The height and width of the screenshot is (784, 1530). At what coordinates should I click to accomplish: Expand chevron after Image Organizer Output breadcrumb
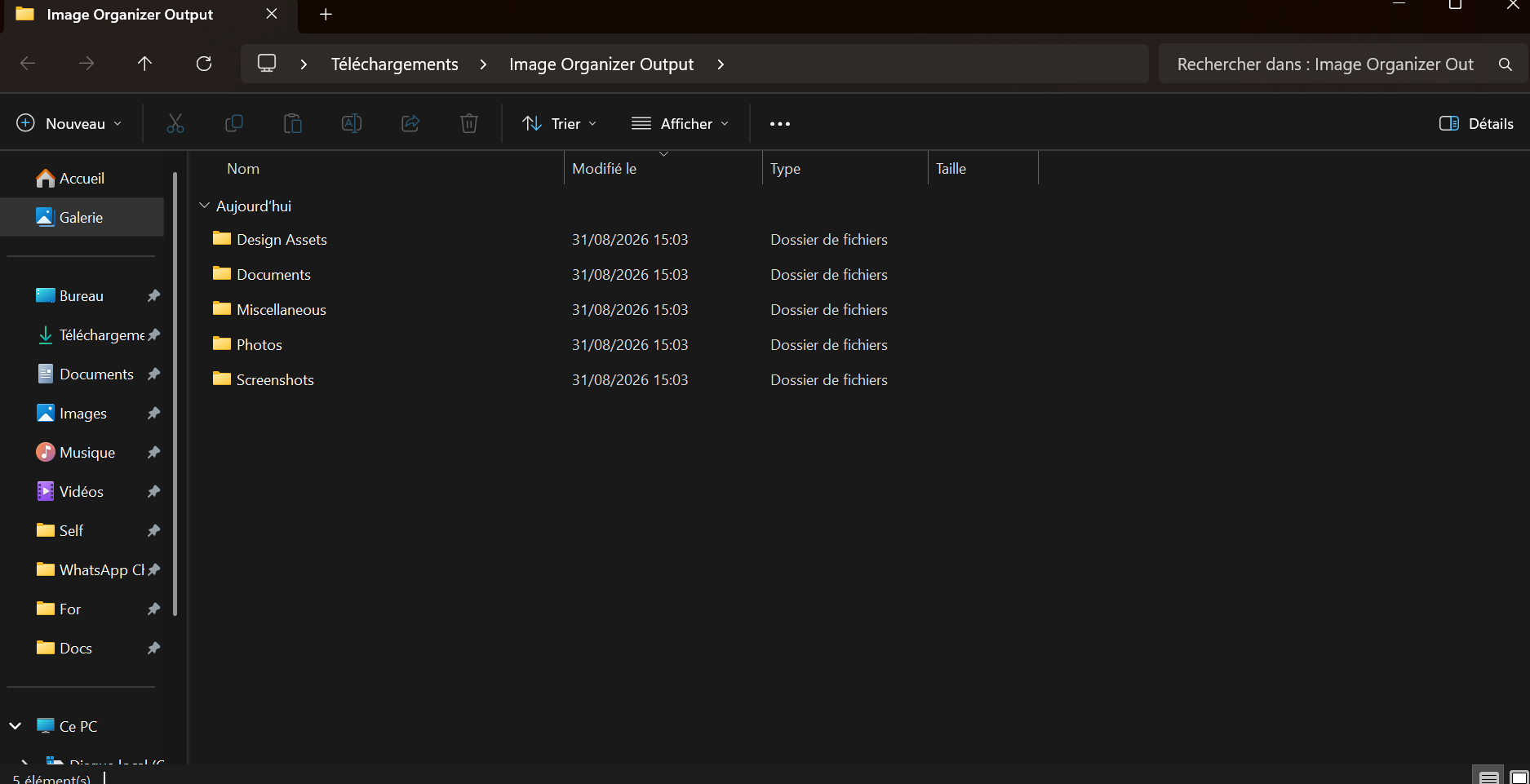point(721,64)
